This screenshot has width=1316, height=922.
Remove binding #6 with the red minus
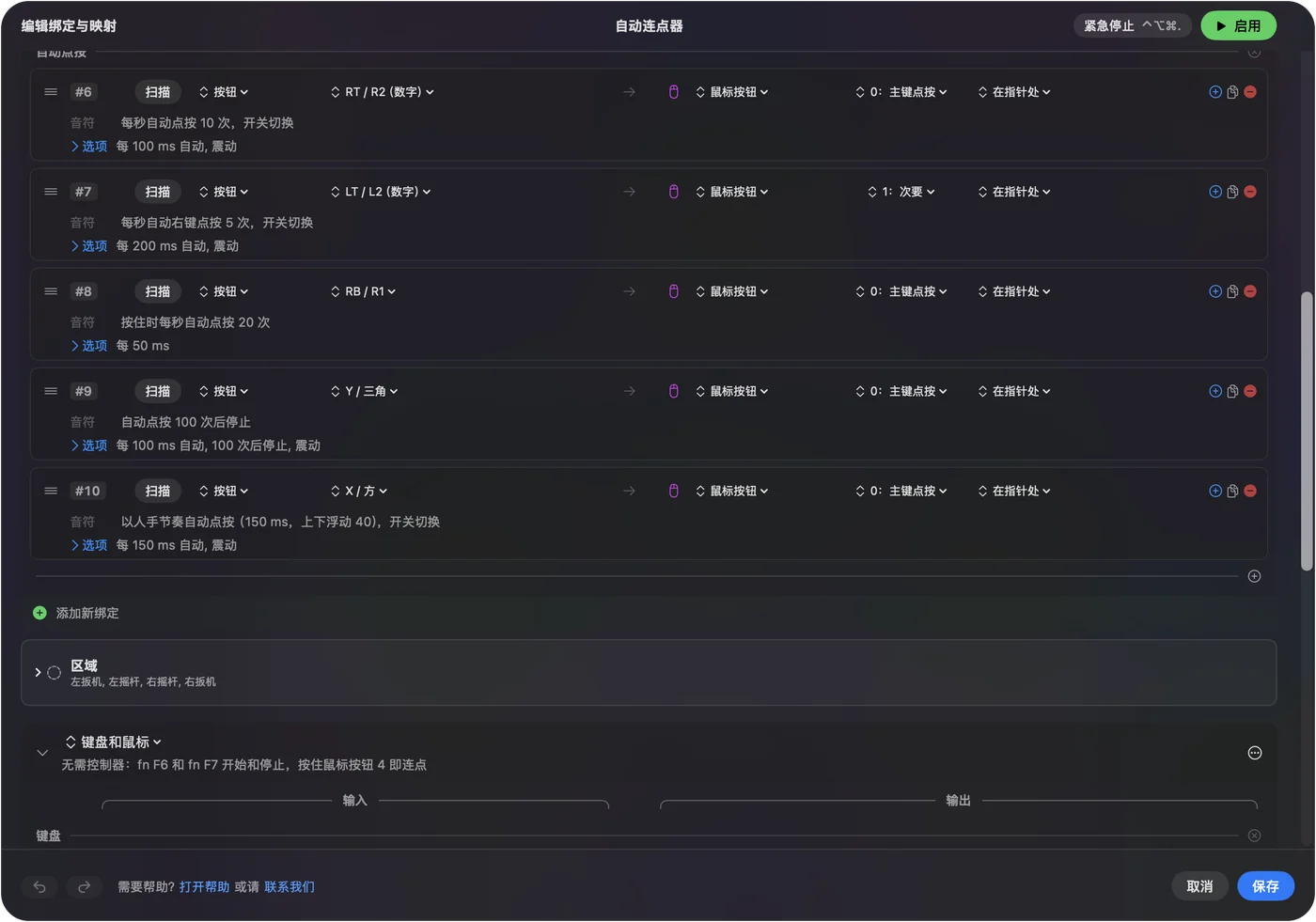tap(1250, 92)
